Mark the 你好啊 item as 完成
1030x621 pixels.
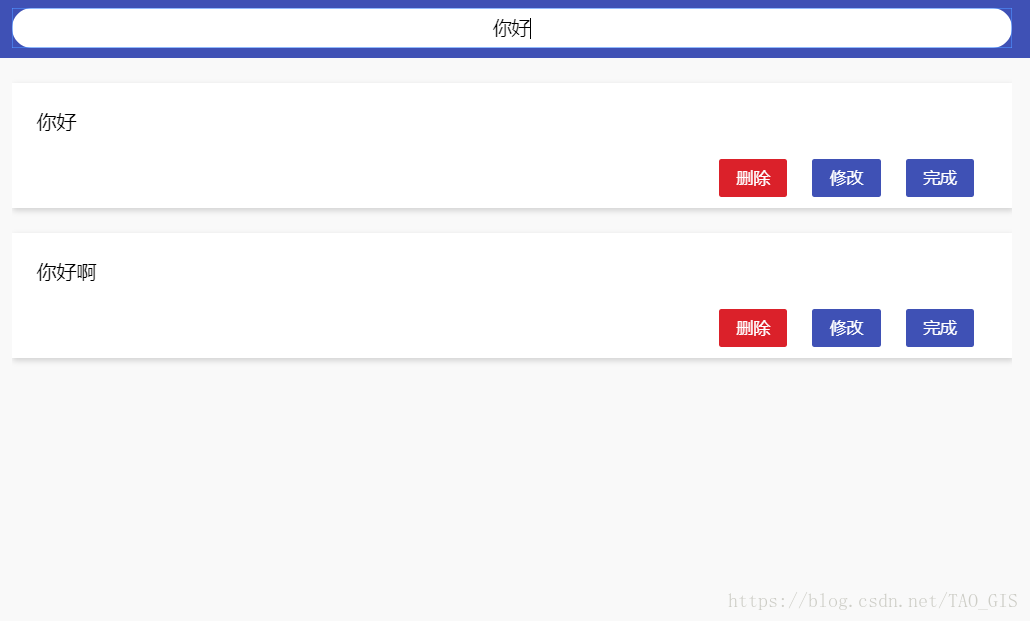[x=939, y=328]
